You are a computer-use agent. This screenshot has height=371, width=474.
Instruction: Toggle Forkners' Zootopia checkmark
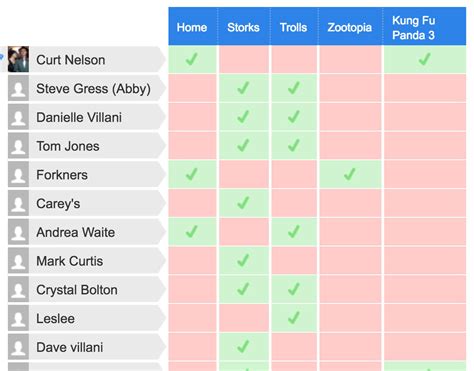click(x=350, y=174)
